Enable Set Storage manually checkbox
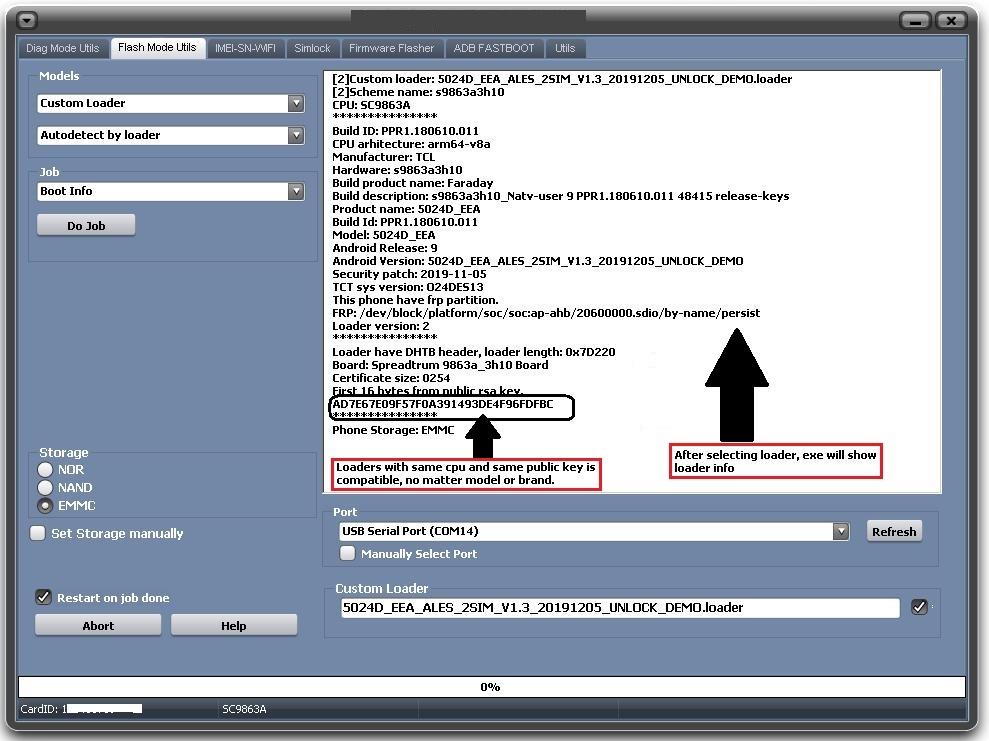Viewport: 989px width, 741px height. point(38,534)
